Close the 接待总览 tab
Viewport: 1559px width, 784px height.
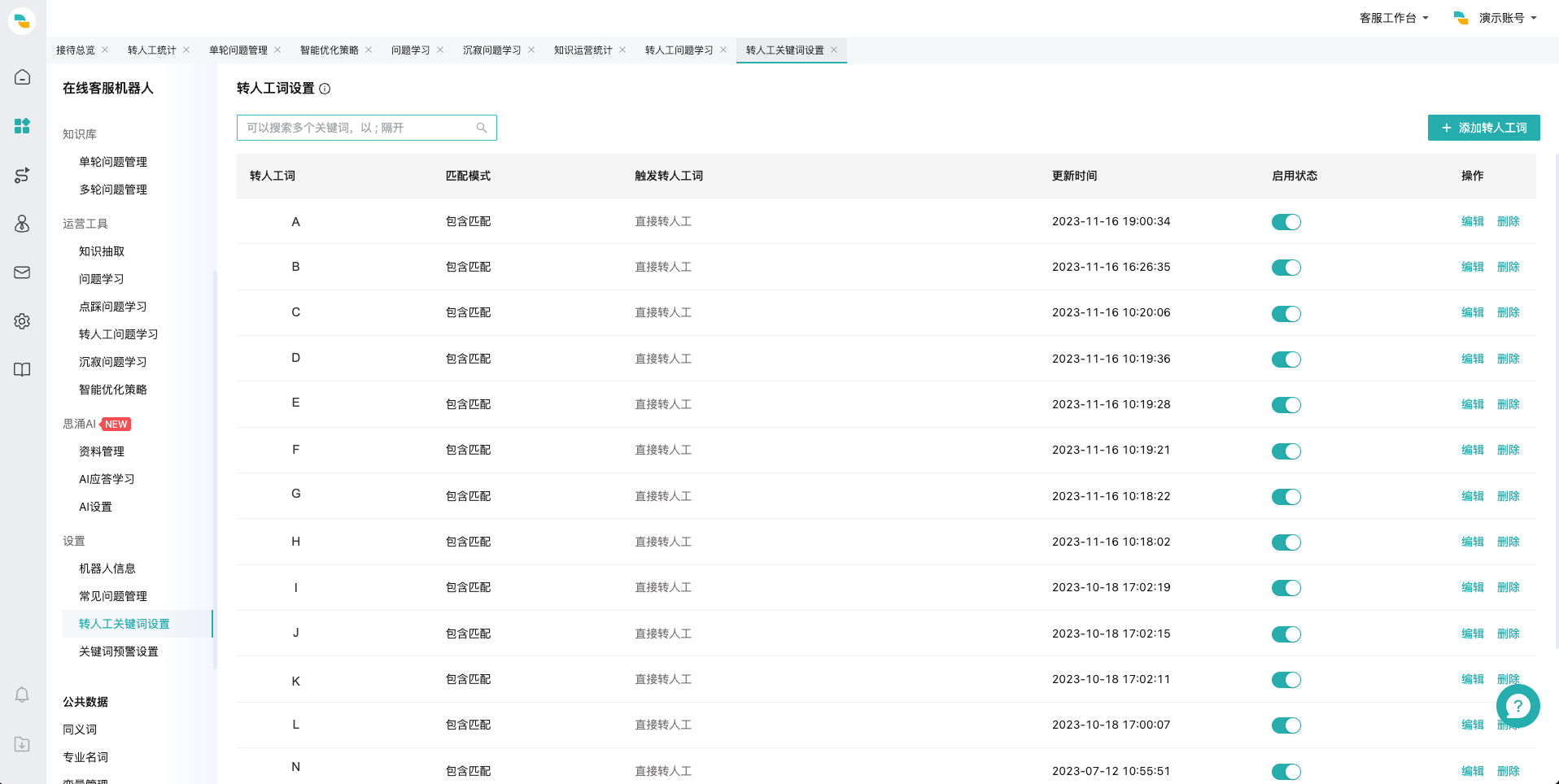click(105, 50)
